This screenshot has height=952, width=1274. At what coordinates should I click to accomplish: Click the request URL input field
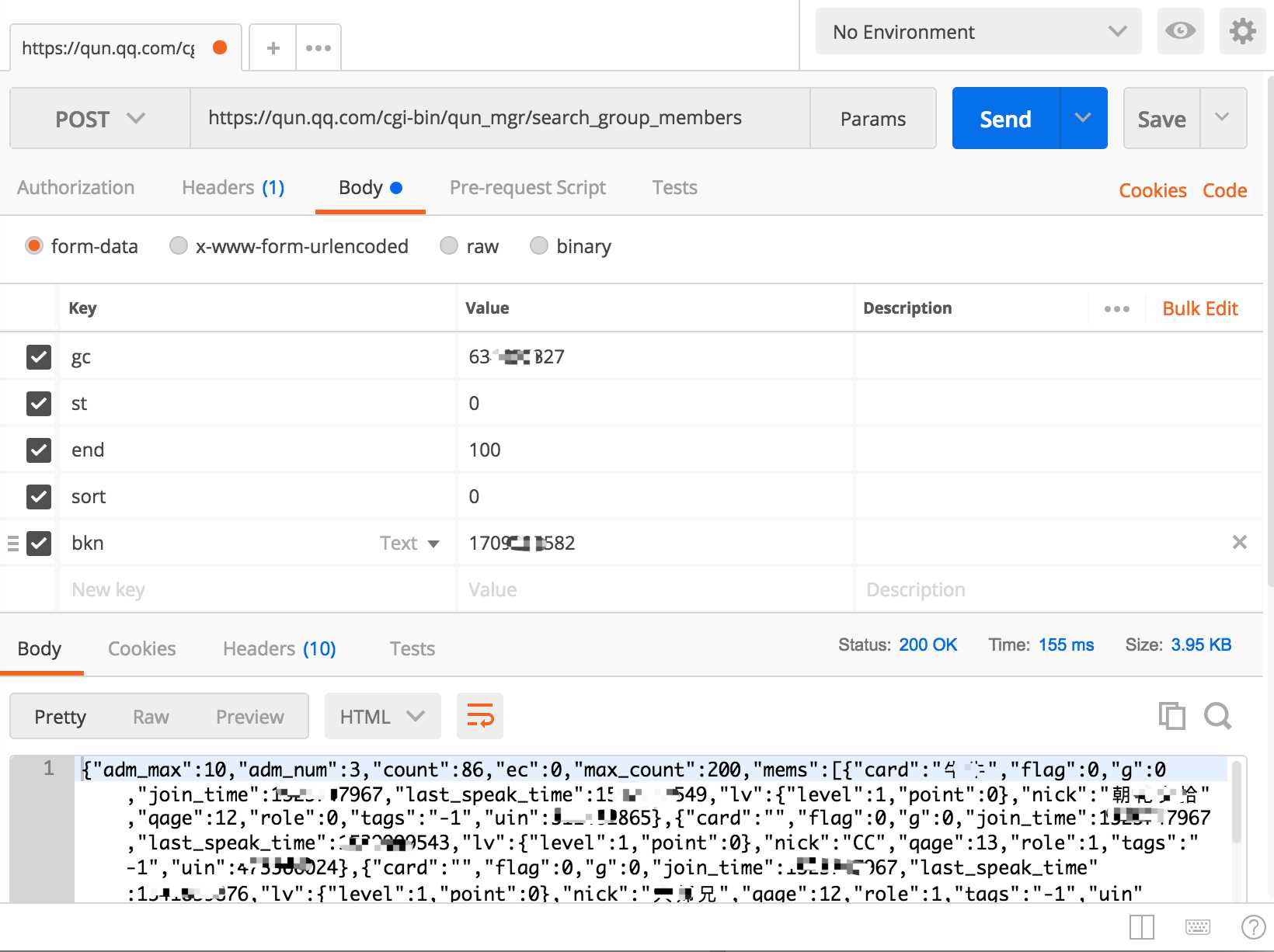click(500, 118)
